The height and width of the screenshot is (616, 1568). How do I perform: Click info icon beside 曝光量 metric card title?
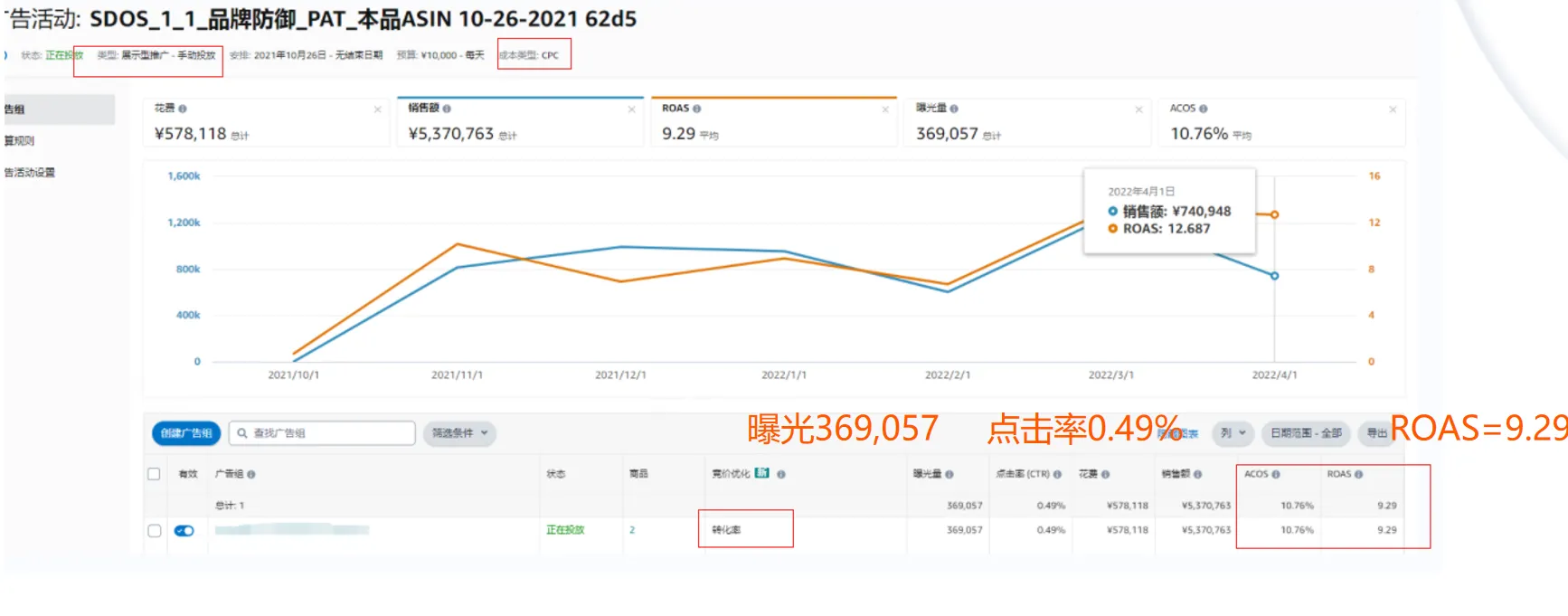point(954,109)
